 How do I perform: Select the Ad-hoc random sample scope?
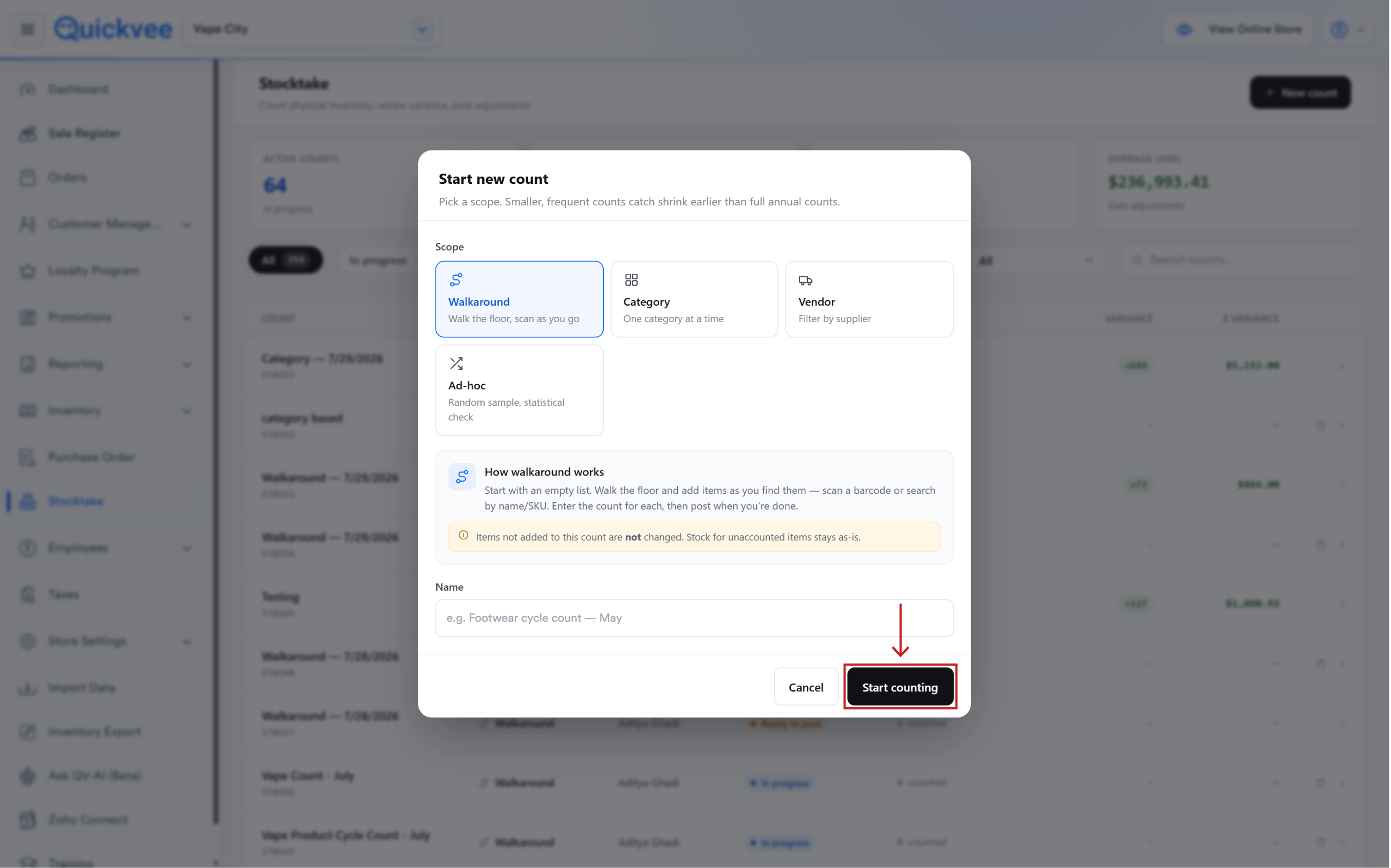[519, 390]
